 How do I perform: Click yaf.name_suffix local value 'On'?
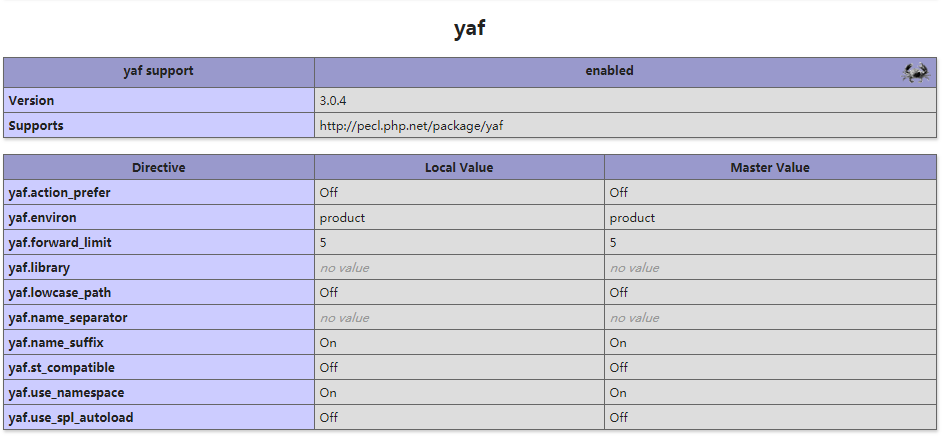(x=328, y=343)
